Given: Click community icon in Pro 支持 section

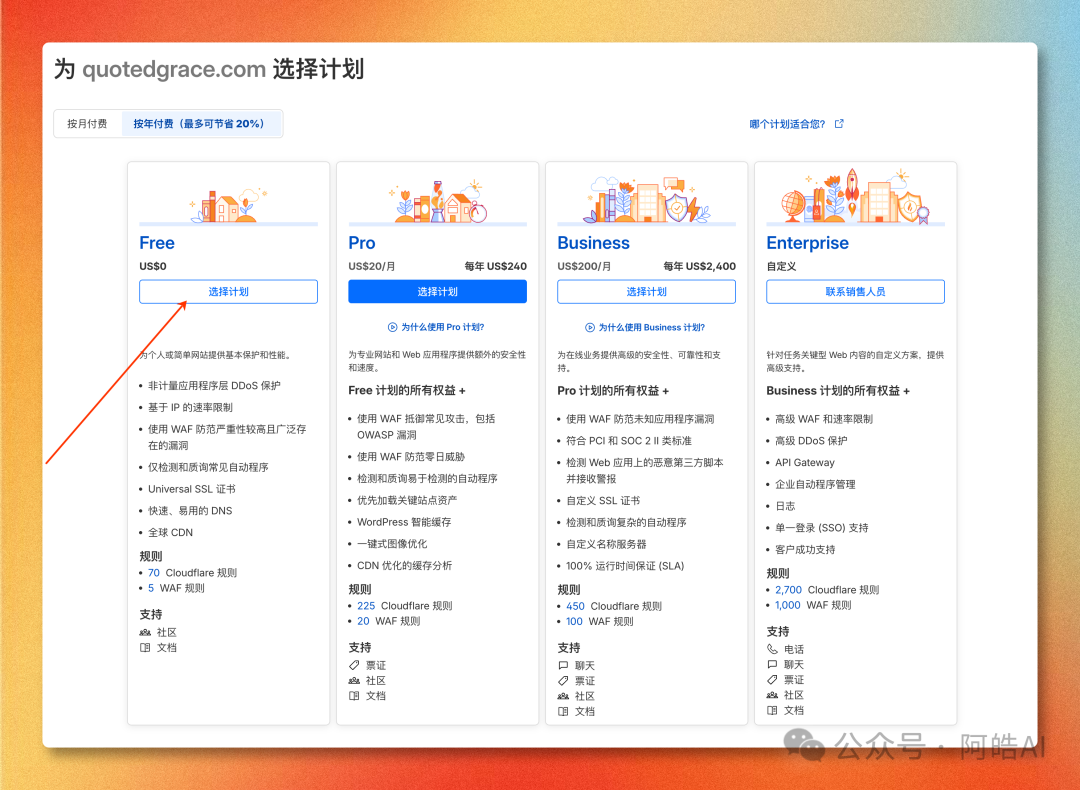Looking at the screenshot, I should 354,680.
